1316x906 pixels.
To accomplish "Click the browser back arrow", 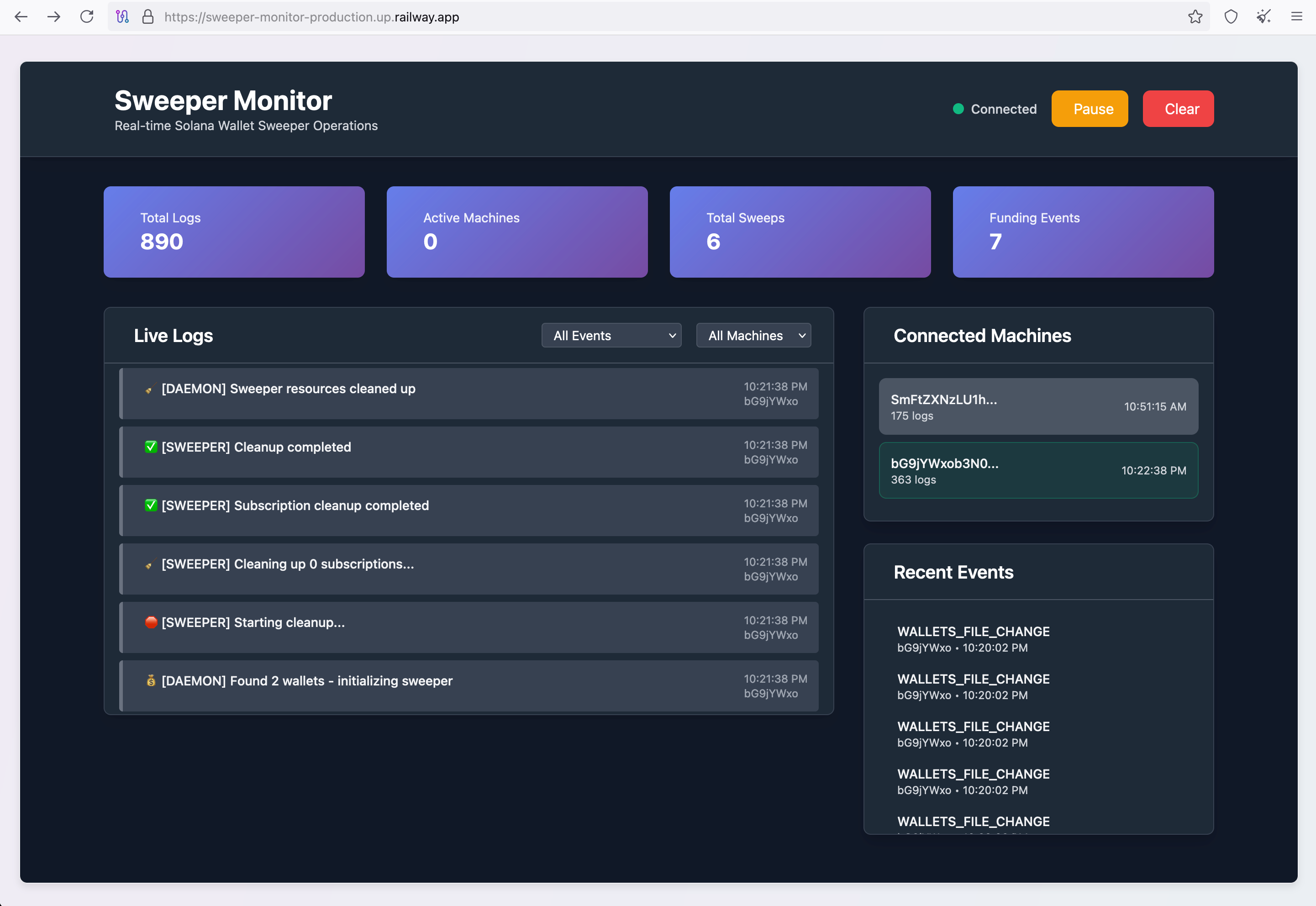I will pyautogui.click(x=21, y=17).
